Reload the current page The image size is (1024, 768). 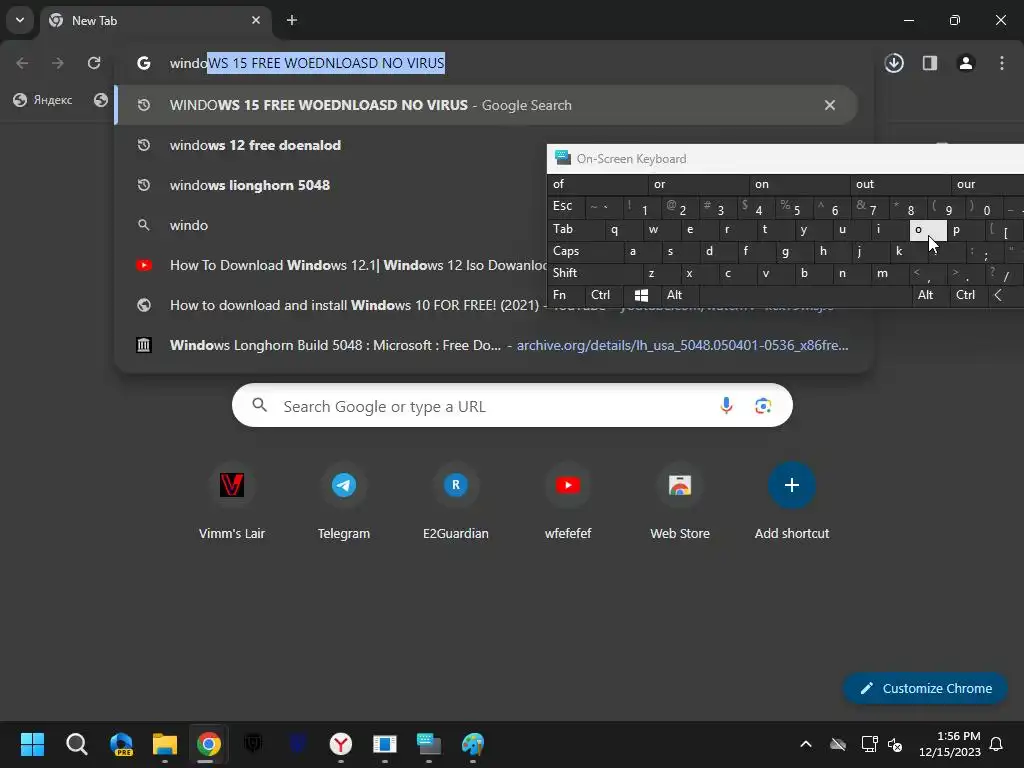[x=94, y=63]
